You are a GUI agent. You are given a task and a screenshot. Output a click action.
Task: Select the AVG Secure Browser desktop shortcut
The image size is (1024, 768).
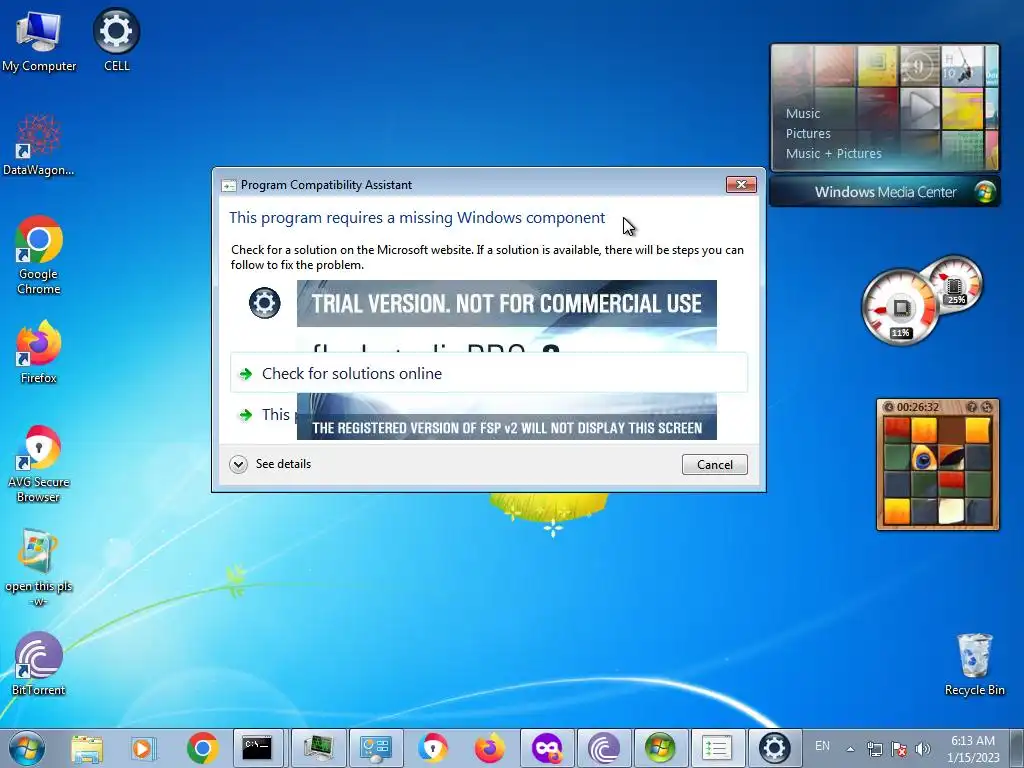pyautogui.click(x=39, y=464)
